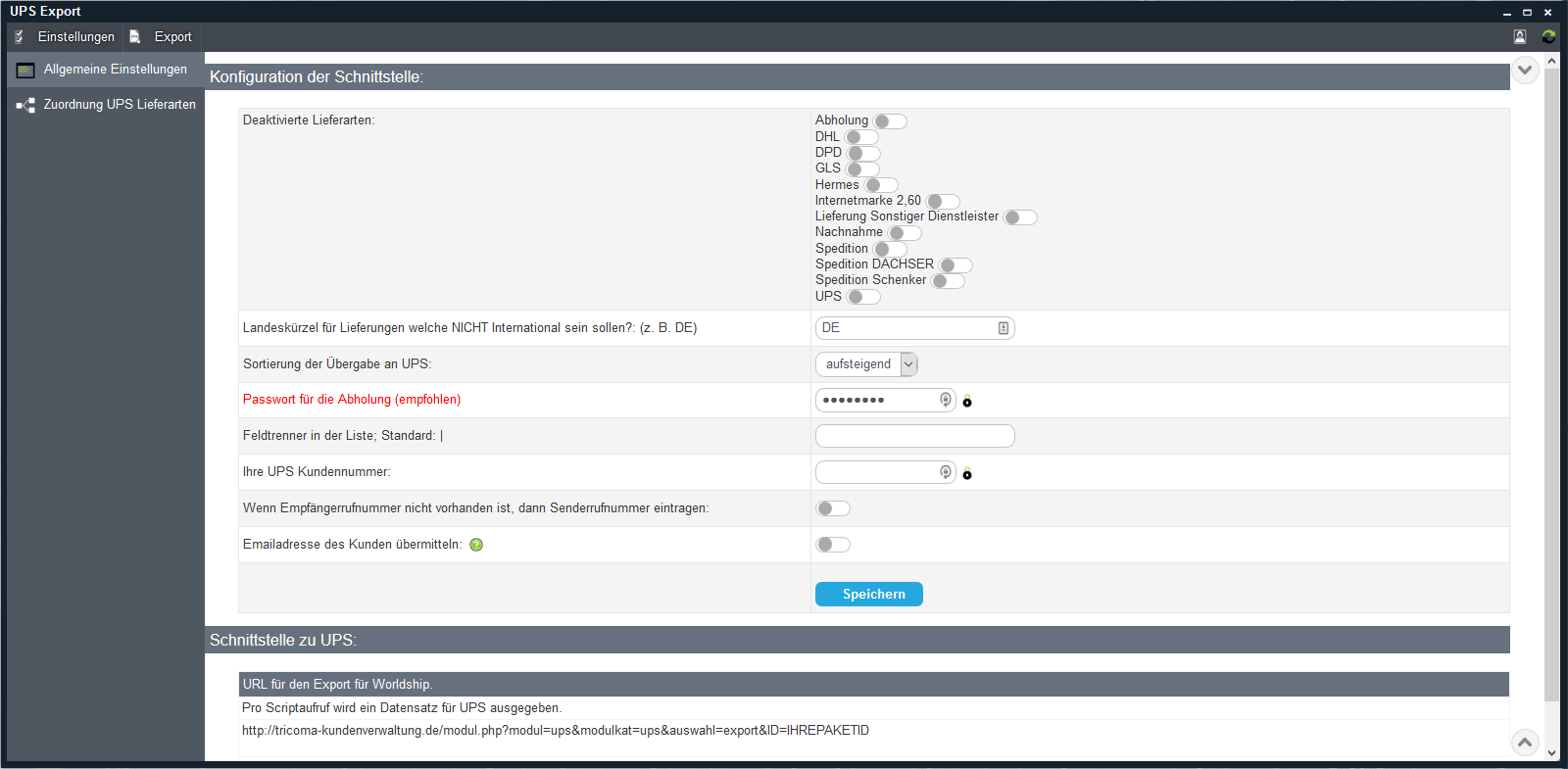Toggle the Abholung delivery type switch
1568x769 pixels.
click(890, 121)
